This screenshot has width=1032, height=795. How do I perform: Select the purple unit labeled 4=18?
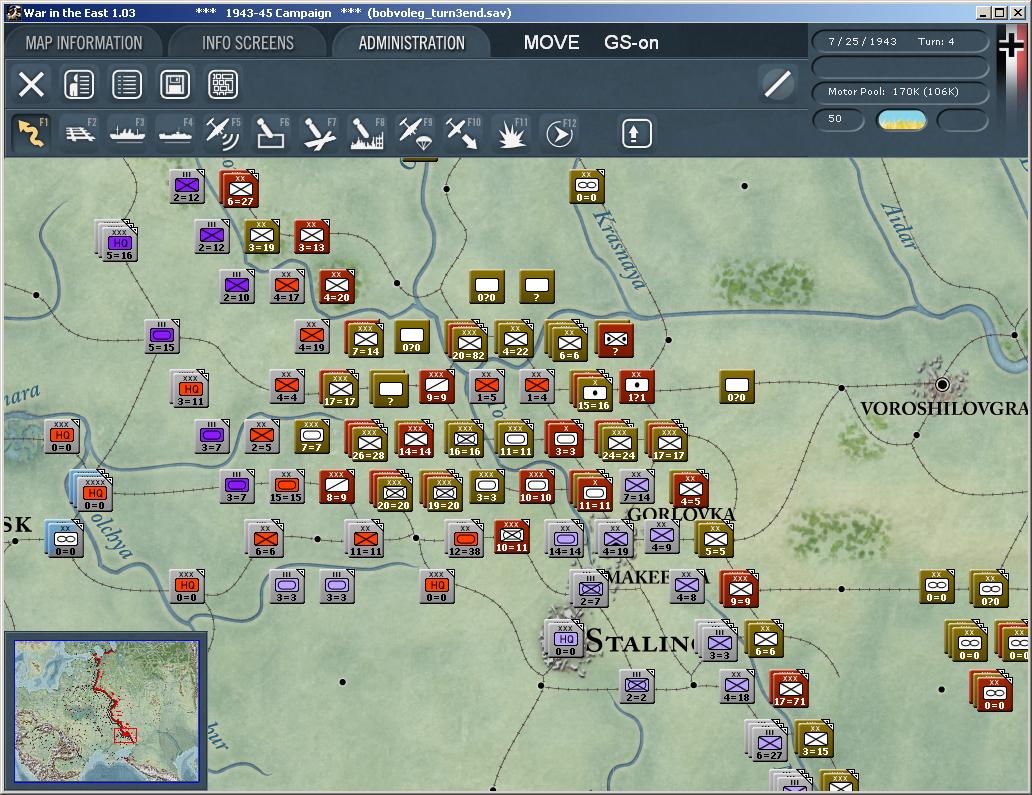pos(736,687)
